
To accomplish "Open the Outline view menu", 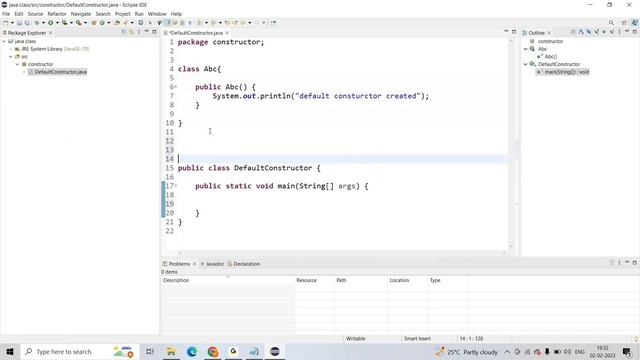I will point(619,32).
